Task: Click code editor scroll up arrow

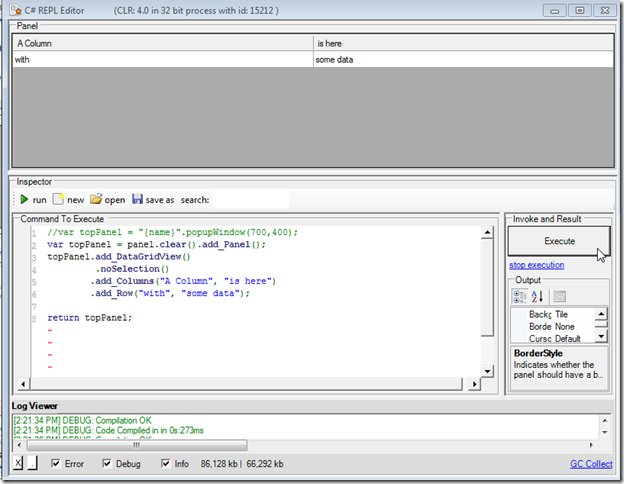Action: (x=488, y=232)
